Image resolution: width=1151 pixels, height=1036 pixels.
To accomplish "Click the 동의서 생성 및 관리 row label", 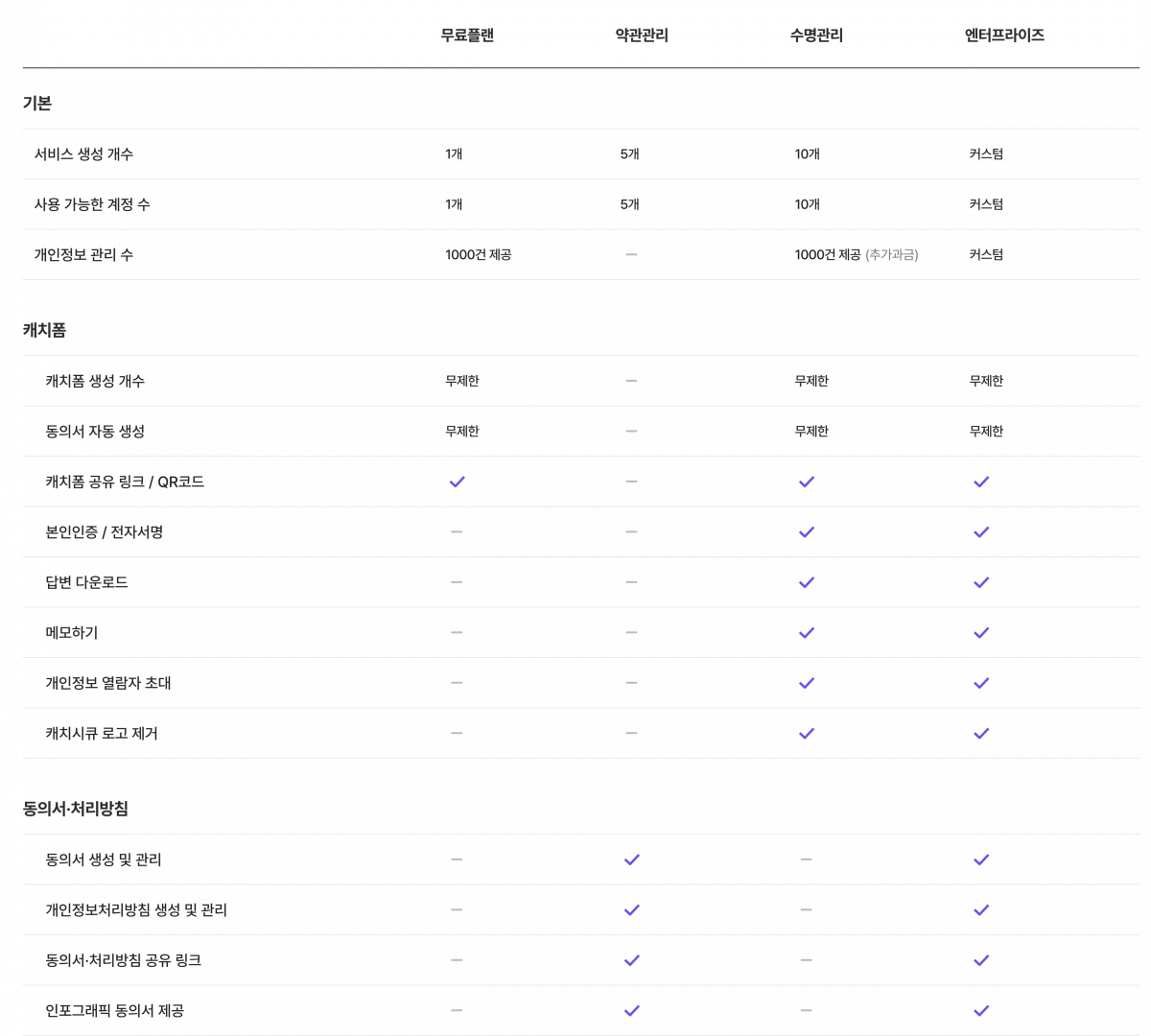I will 104,859.
